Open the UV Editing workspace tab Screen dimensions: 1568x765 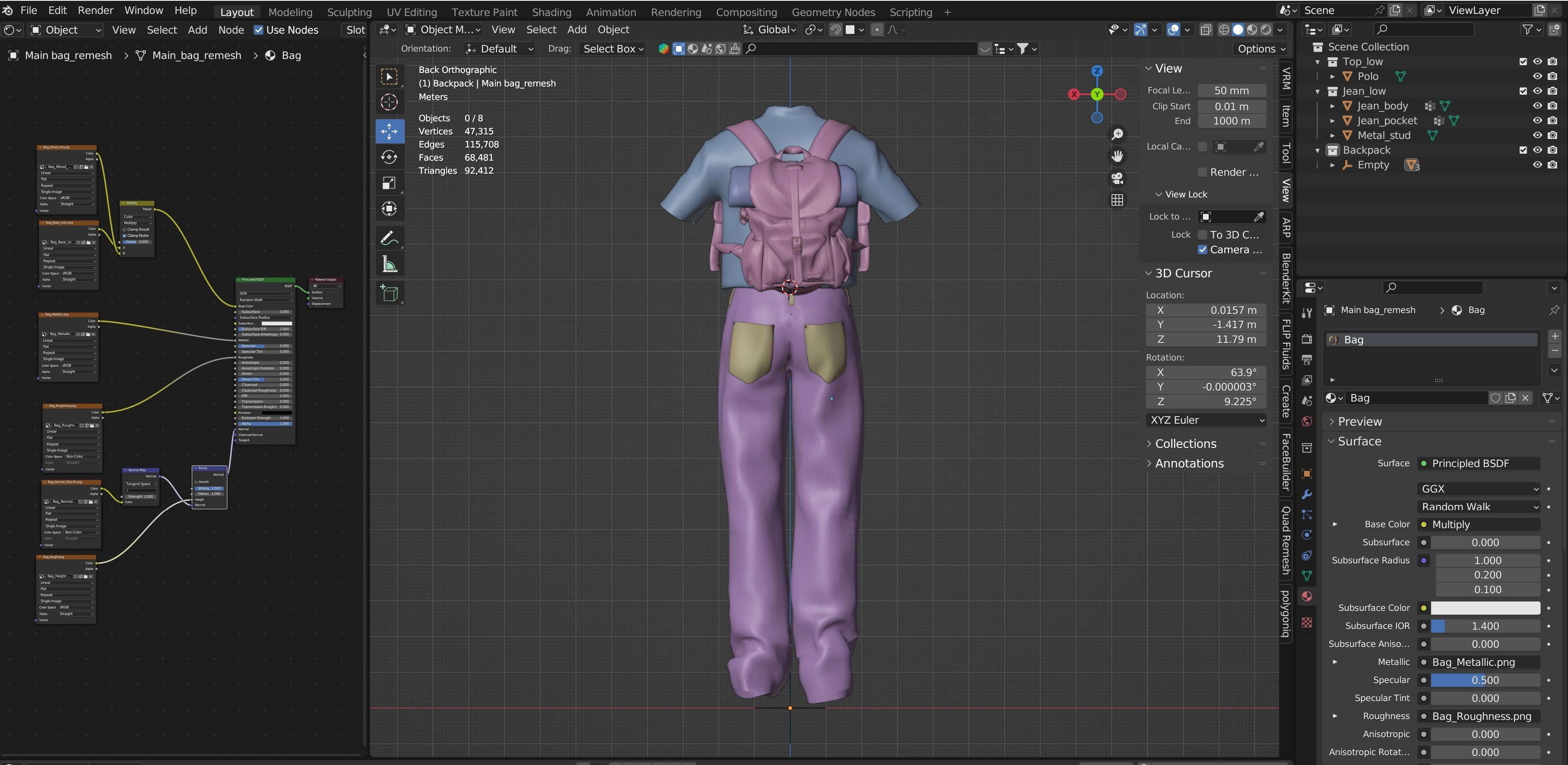pyautogui.click(x=411, y=11)
